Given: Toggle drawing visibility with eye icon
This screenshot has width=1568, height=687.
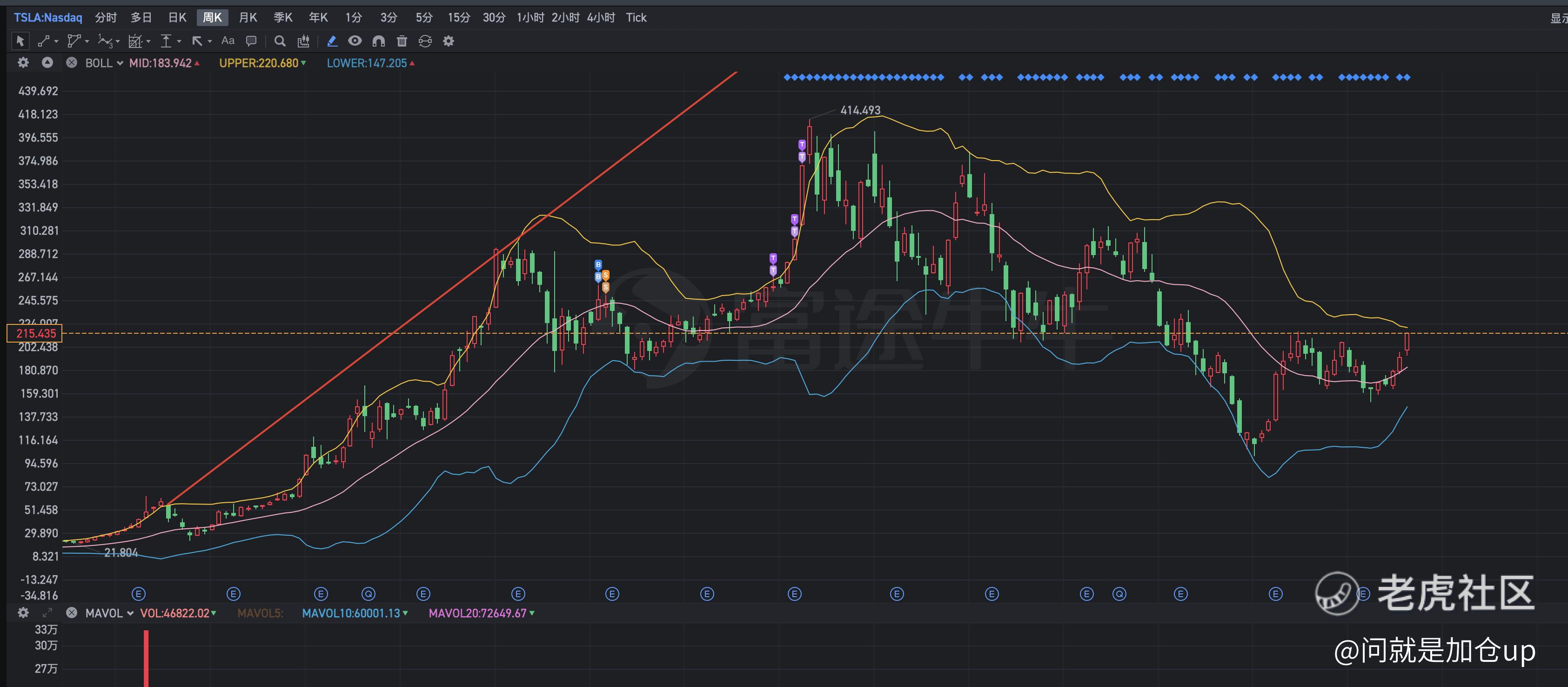Looking at the screenshot, I should 355,41.
